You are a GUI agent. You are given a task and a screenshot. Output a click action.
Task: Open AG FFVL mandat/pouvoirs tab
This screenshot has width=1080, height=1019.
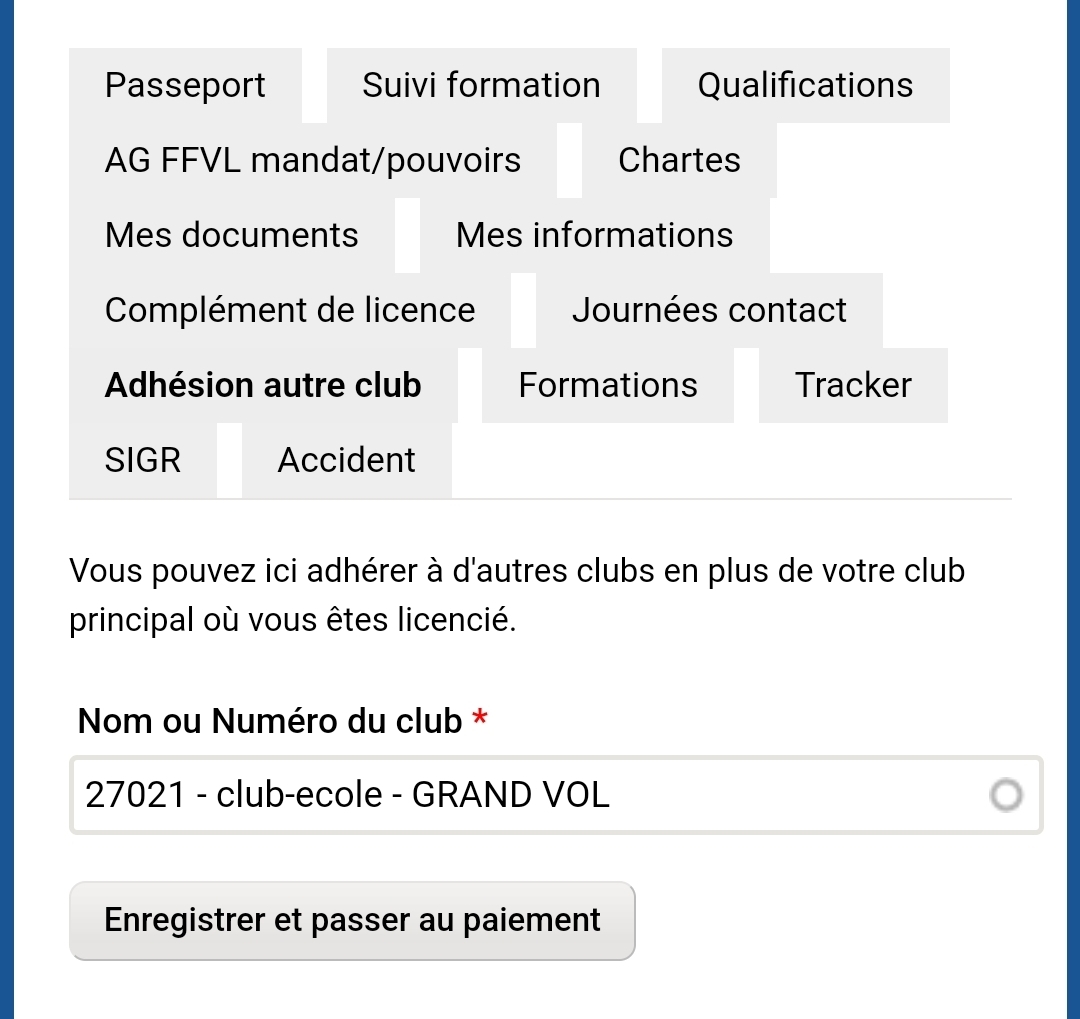(312, 160)
